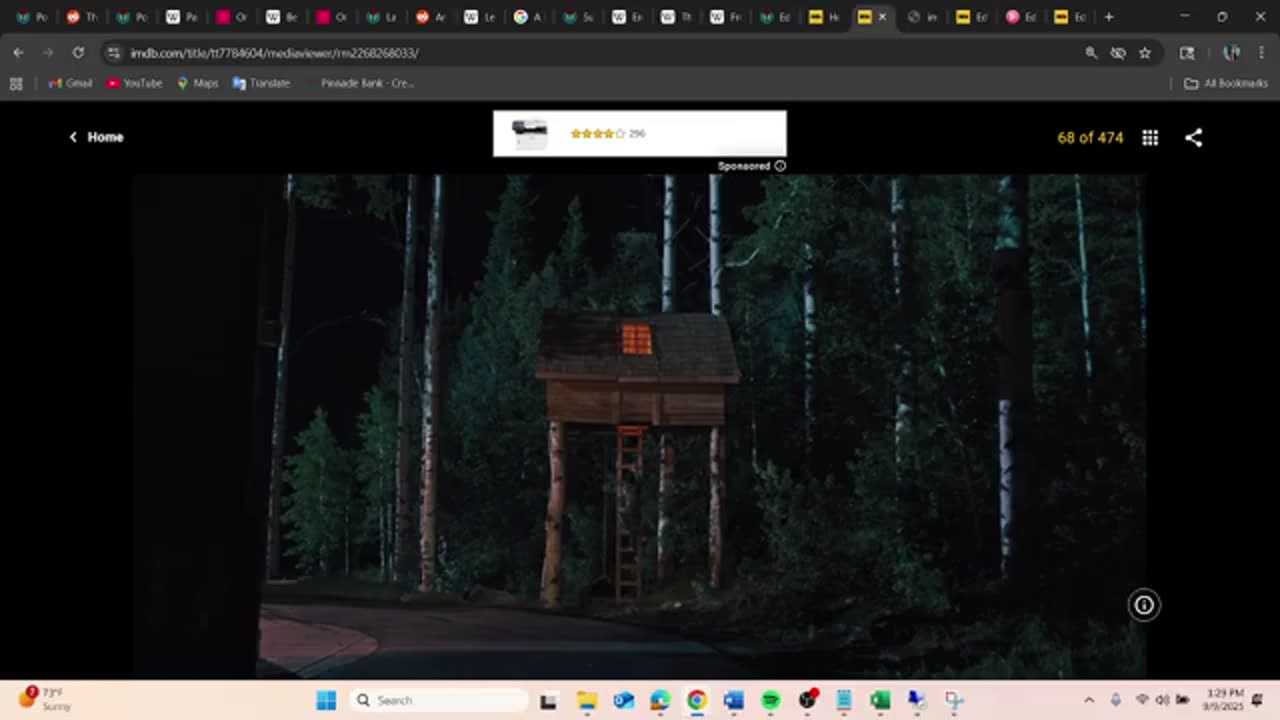Open the notification bell icon
The image size is (1280, 720).
pyautogui.click(x=1257, y=700)
